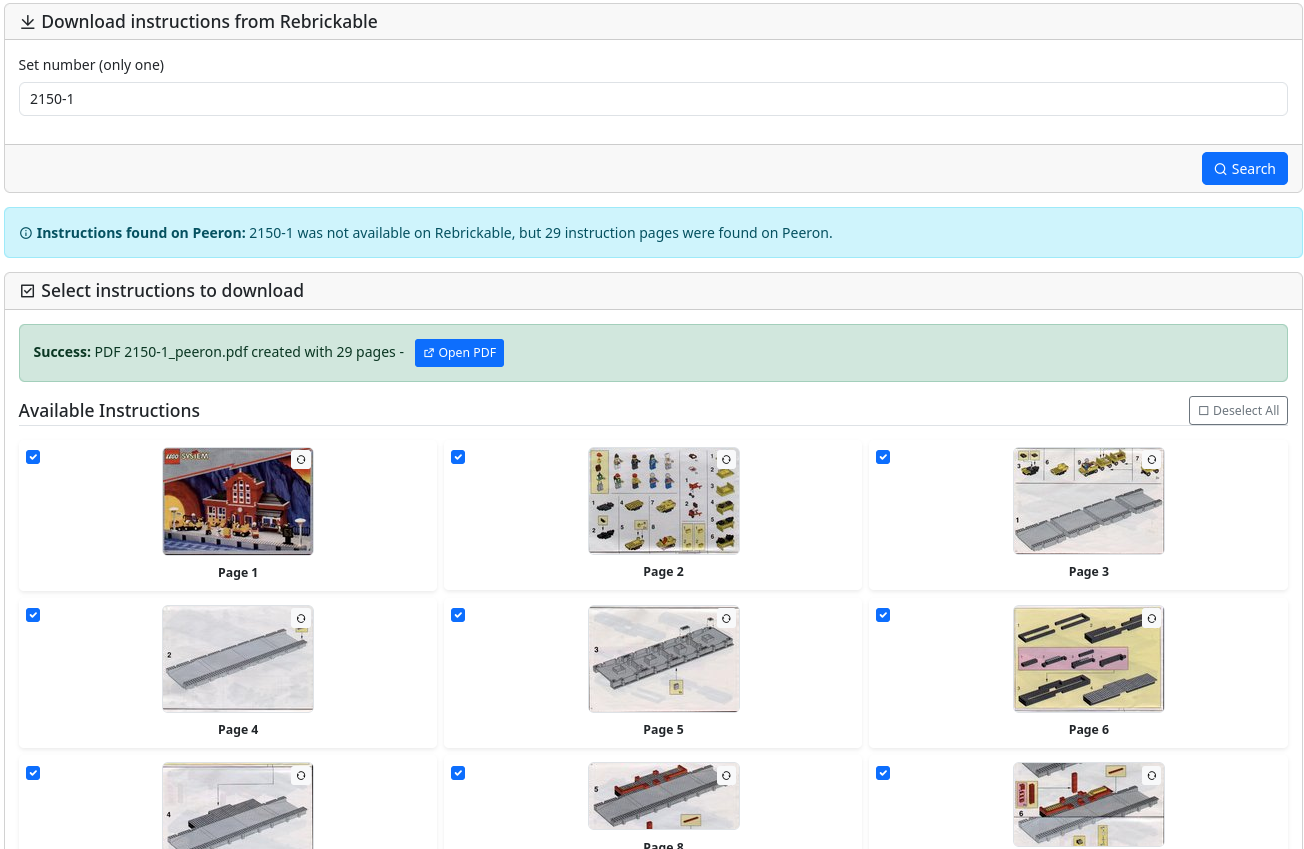Uncheck the Page 1 checkbox
The image size is (1304, 849).
click(33, 457)
